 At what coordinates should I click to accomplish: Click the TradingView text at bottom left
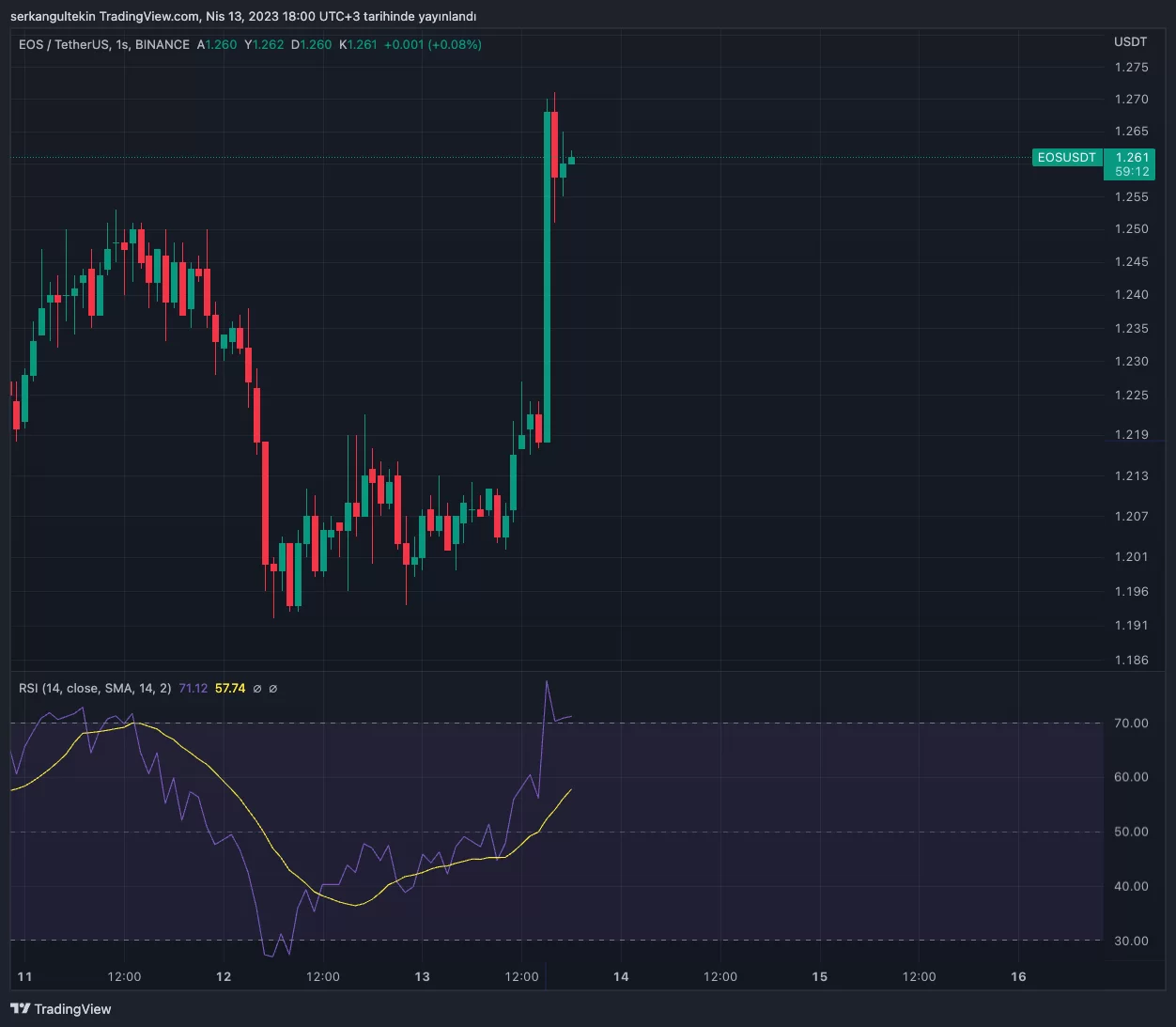[x=72, y=1009]
